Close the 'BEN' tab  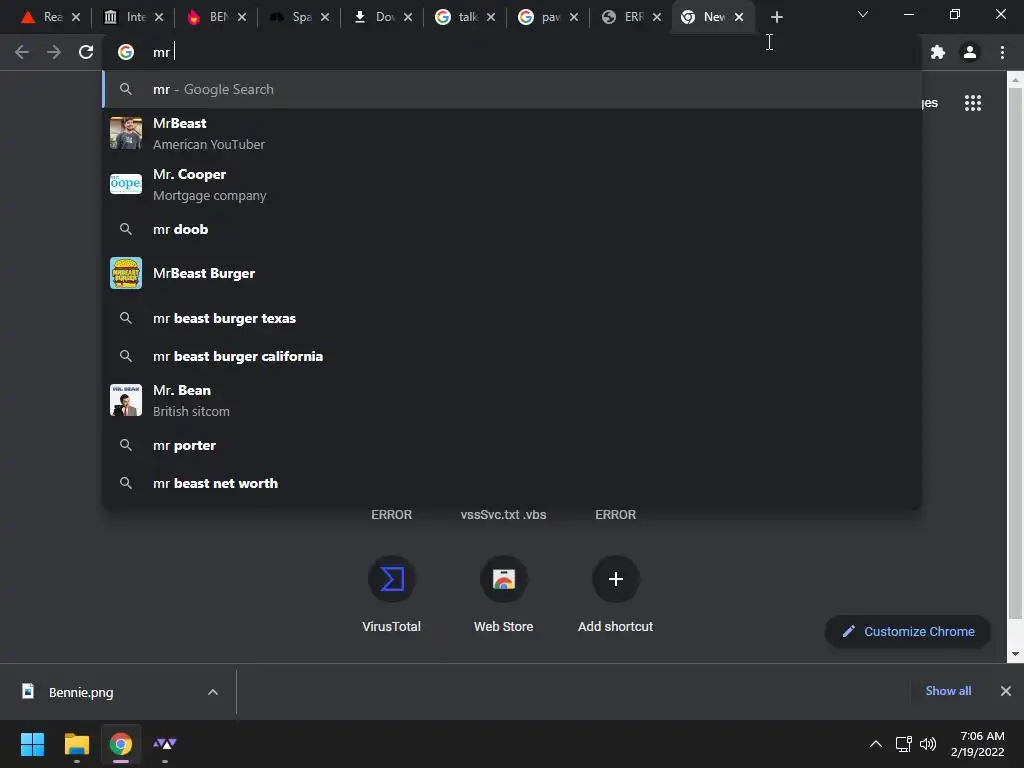click(x=242, y=17)
